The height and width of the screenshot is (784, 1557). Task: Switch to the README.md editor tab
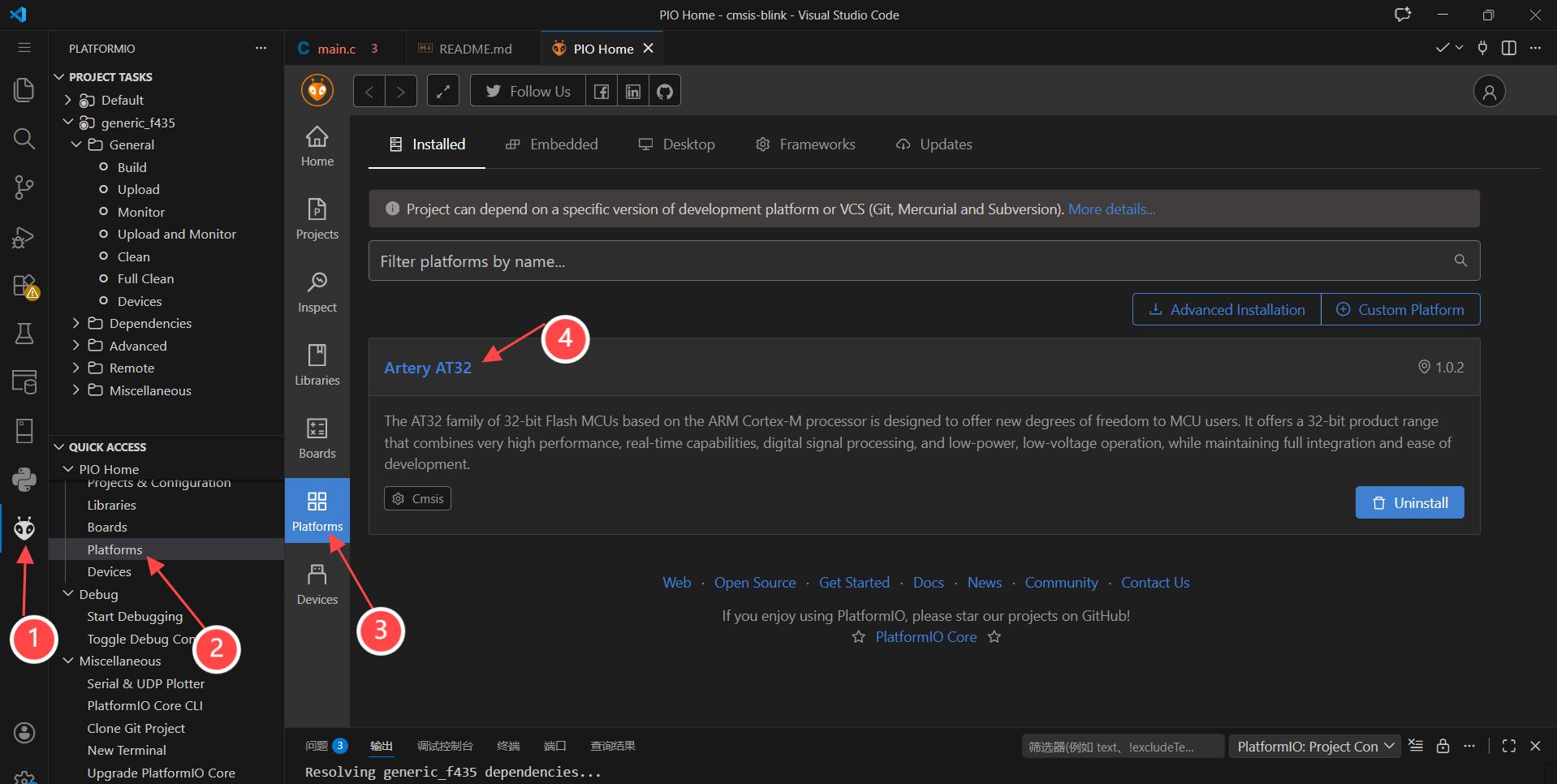click(x=472, y=49)
